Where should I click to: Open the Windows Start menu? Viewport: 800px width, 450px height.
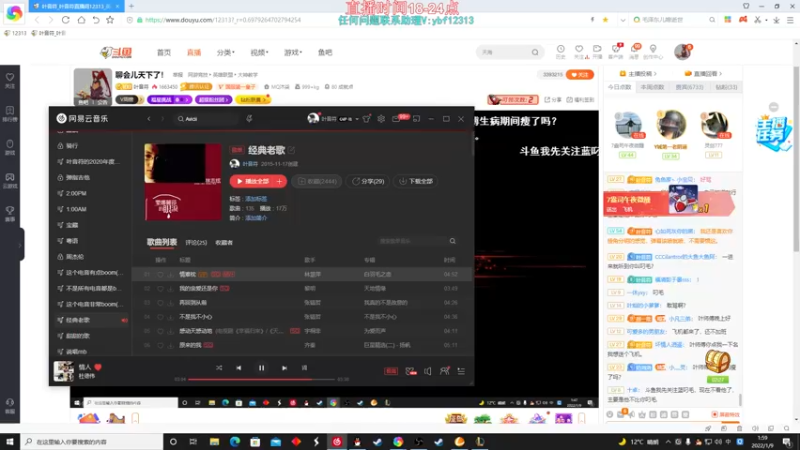(10, 442)
